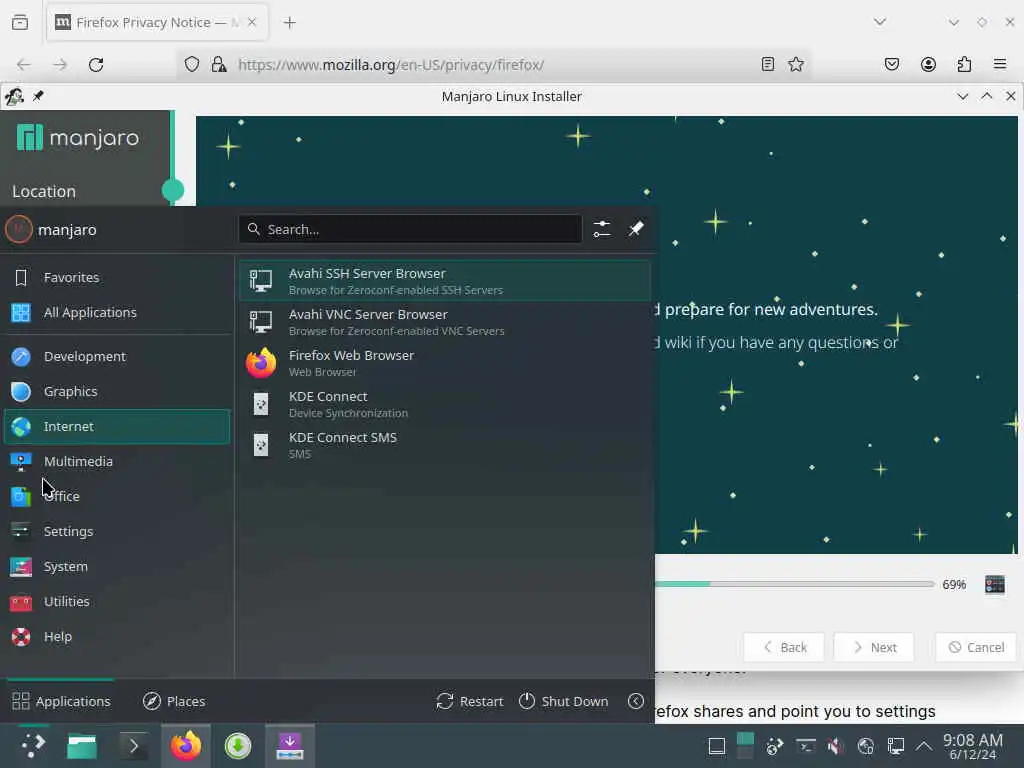The width and height of the screenshot is (1024, 768).
Task: Switch to Manjaro installer task
Action: click(290, 745)
